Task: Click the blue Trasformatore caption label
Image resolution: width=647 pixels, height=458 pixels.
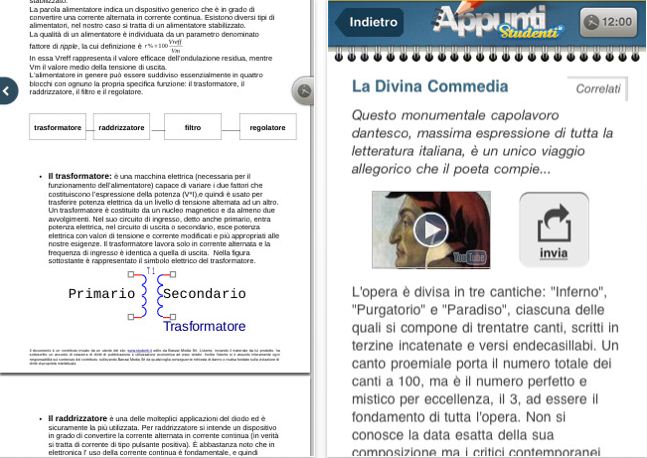Action: pos(204,326)
